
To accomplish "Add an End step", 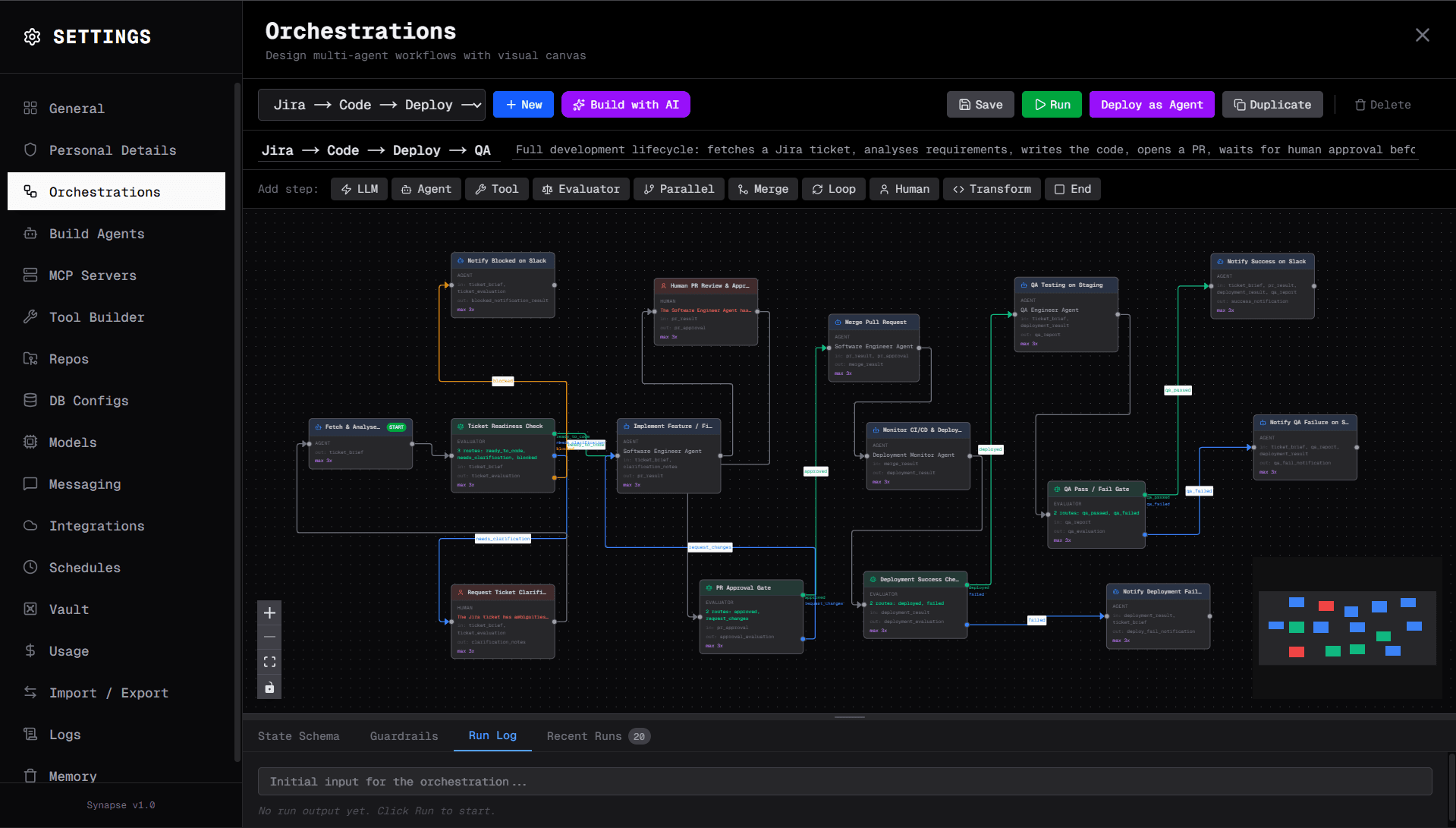I will [x=1073, y=189].
